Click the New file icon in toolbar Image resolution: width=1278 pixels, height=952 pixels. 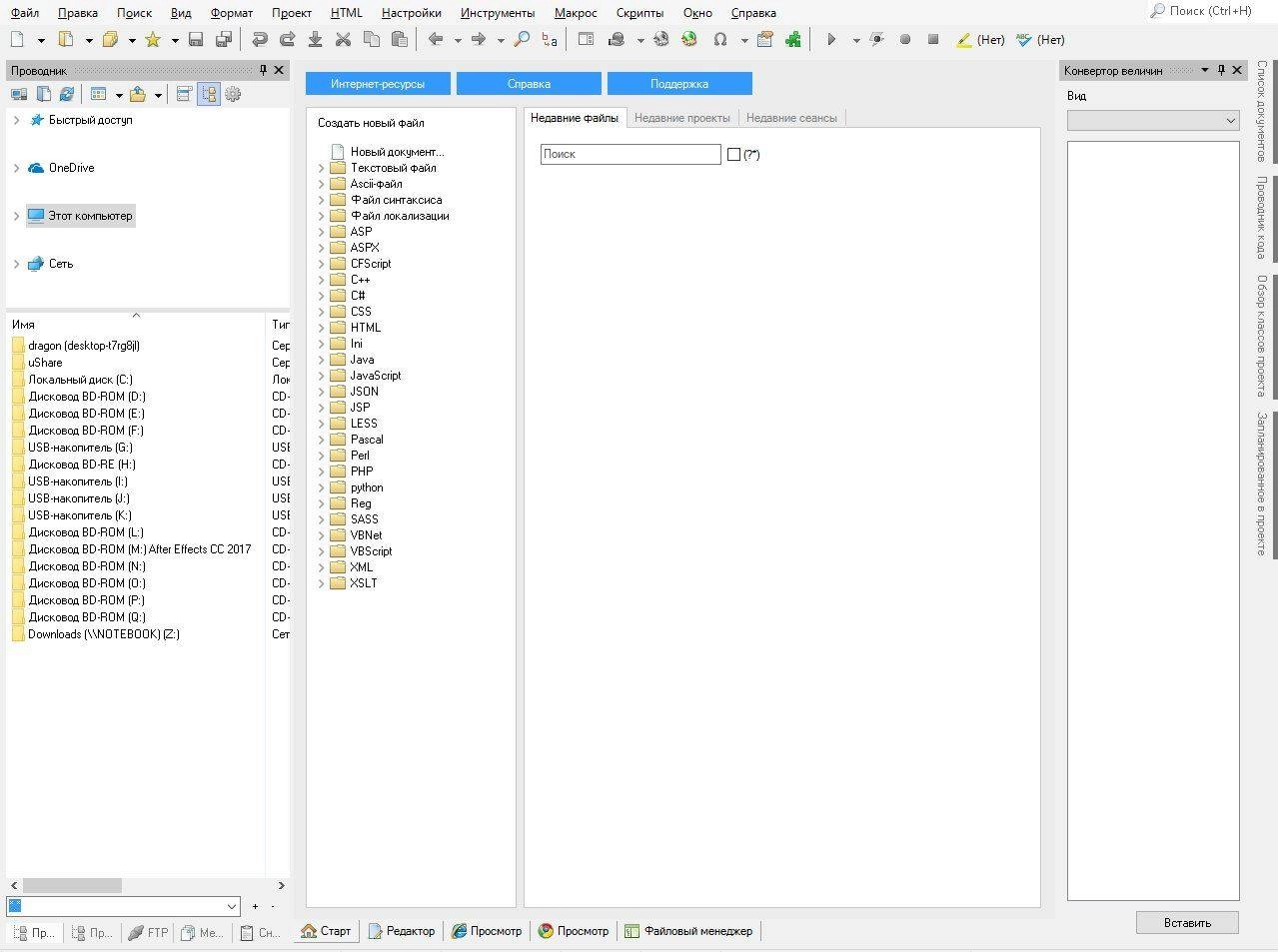(x=17, y=39)
